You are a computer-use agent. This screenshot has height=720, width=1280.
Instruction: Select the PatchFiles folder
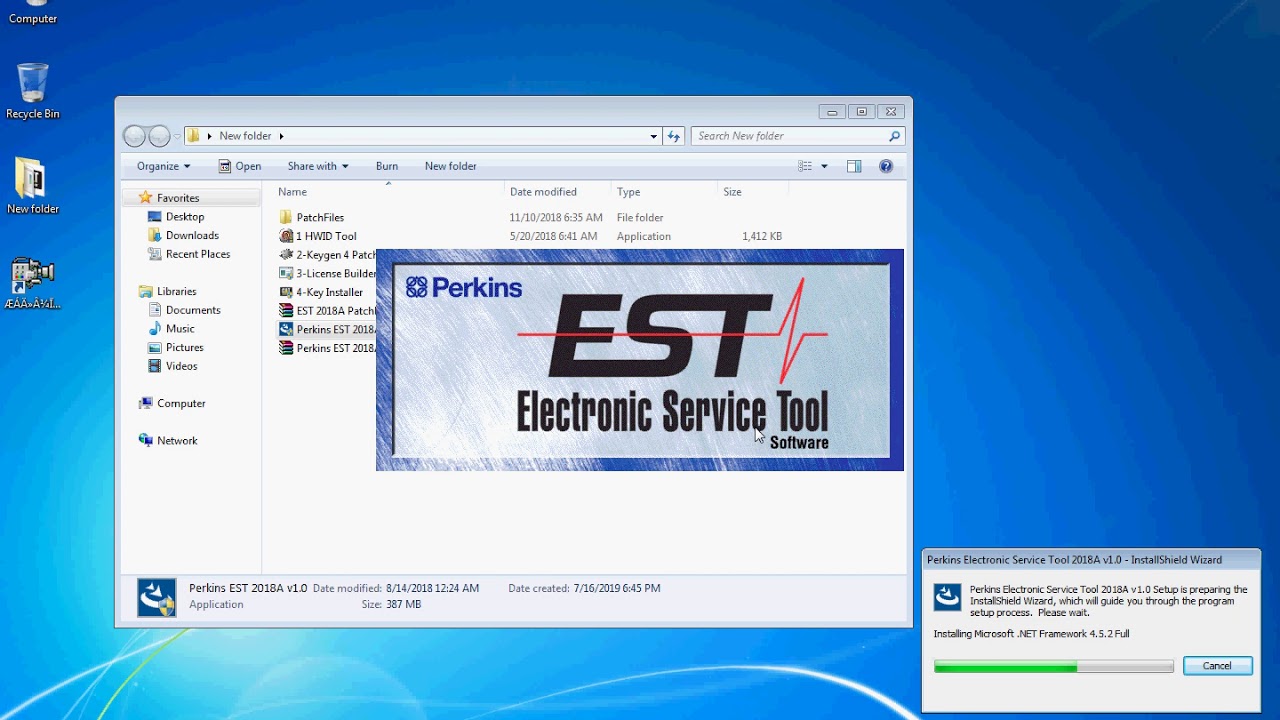[320, 217]
